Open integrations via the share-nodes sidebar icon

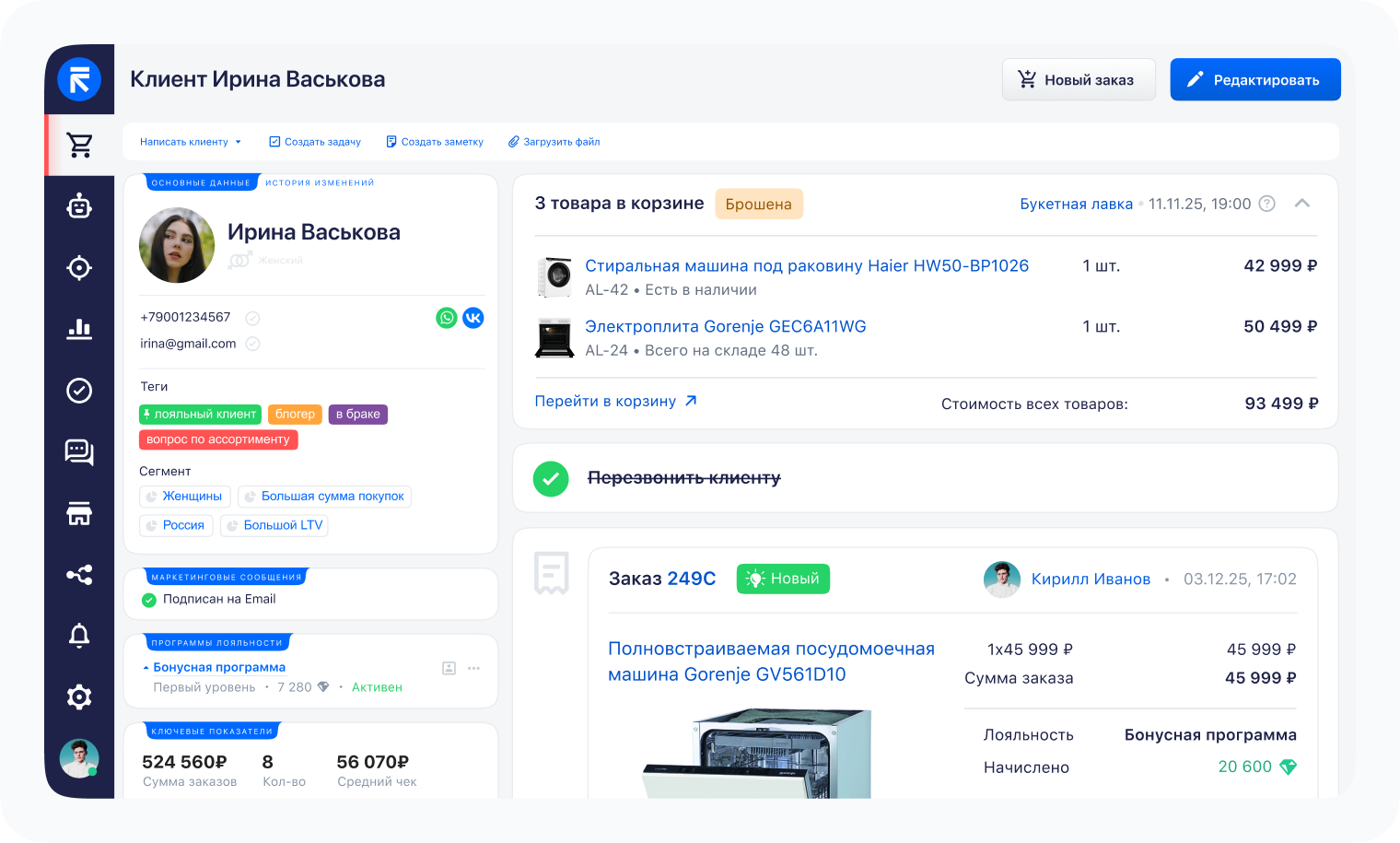79,575
